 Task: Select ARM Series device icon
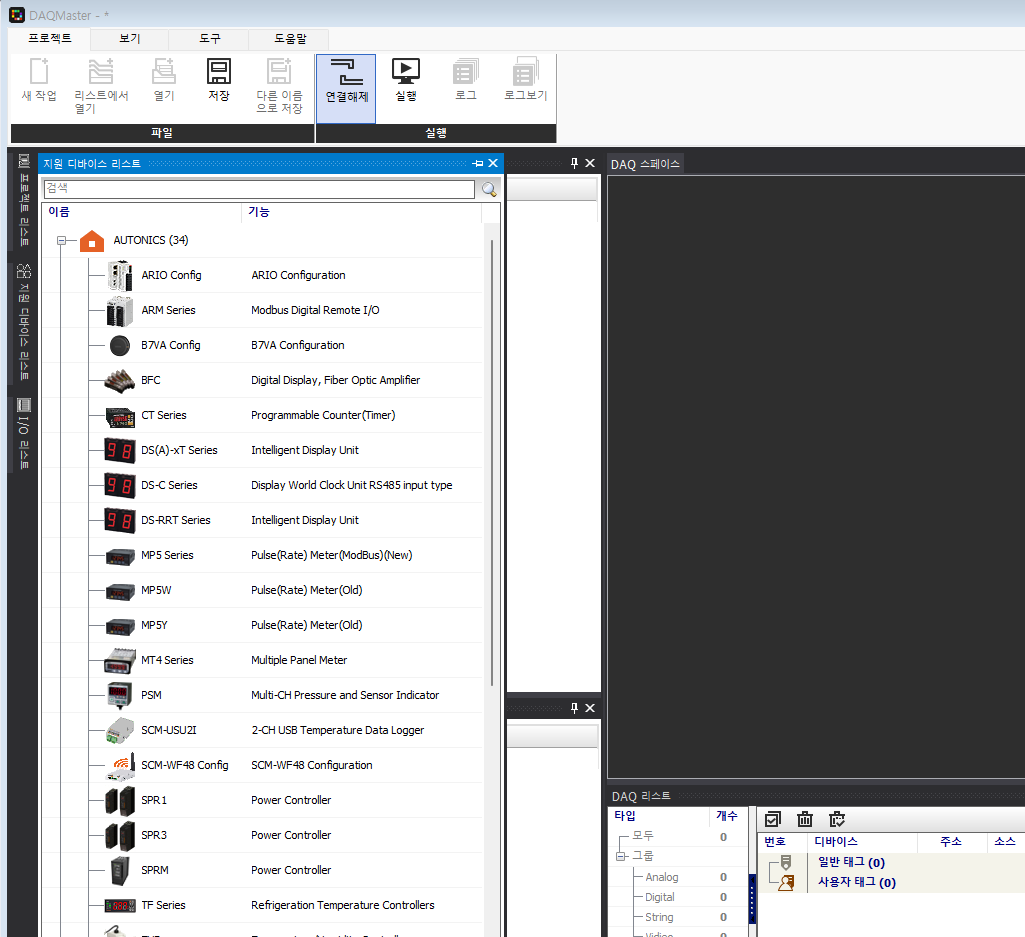pyautogui.click(x=120, y=311)
